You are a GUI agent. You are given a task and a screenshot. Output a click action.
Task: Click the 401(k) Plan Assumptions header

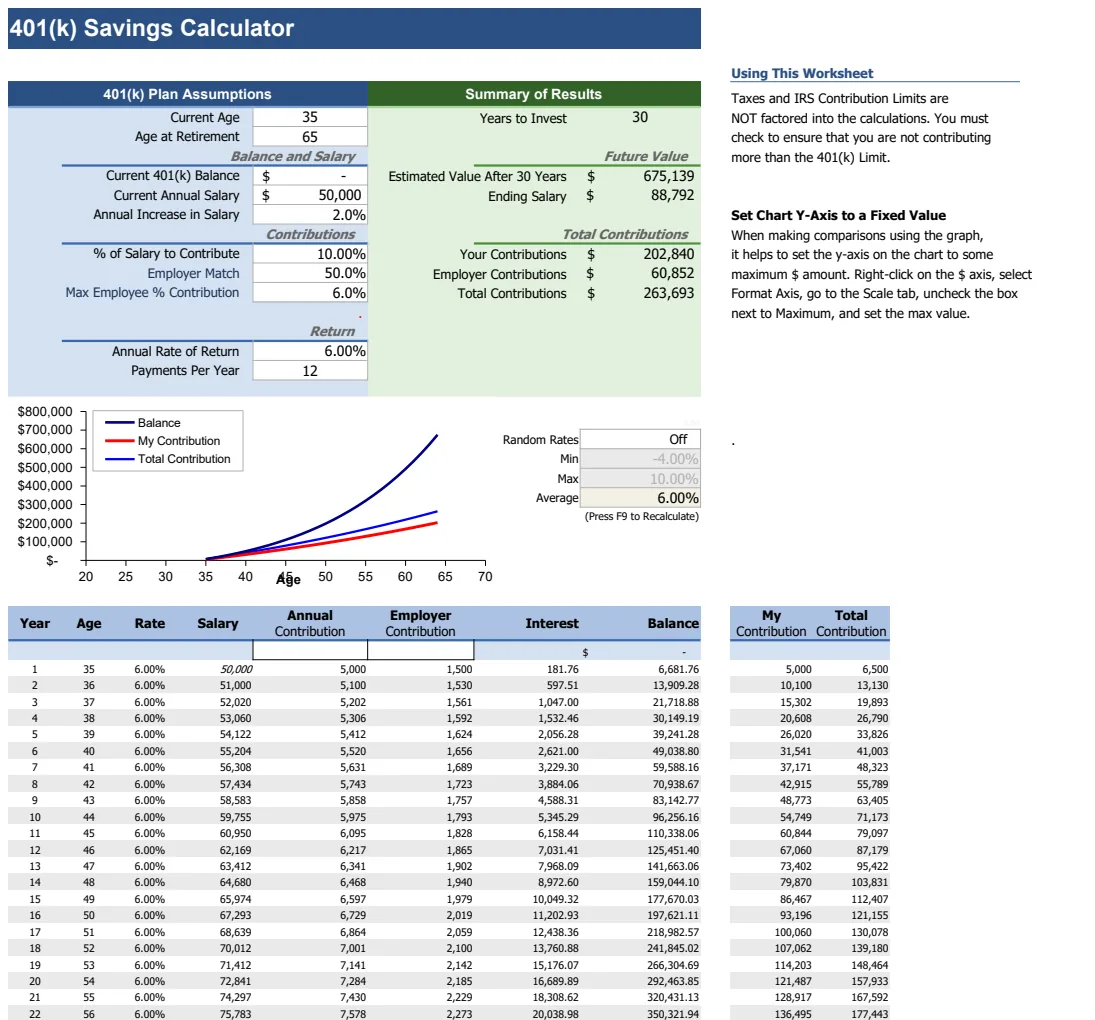click(187, 94)
